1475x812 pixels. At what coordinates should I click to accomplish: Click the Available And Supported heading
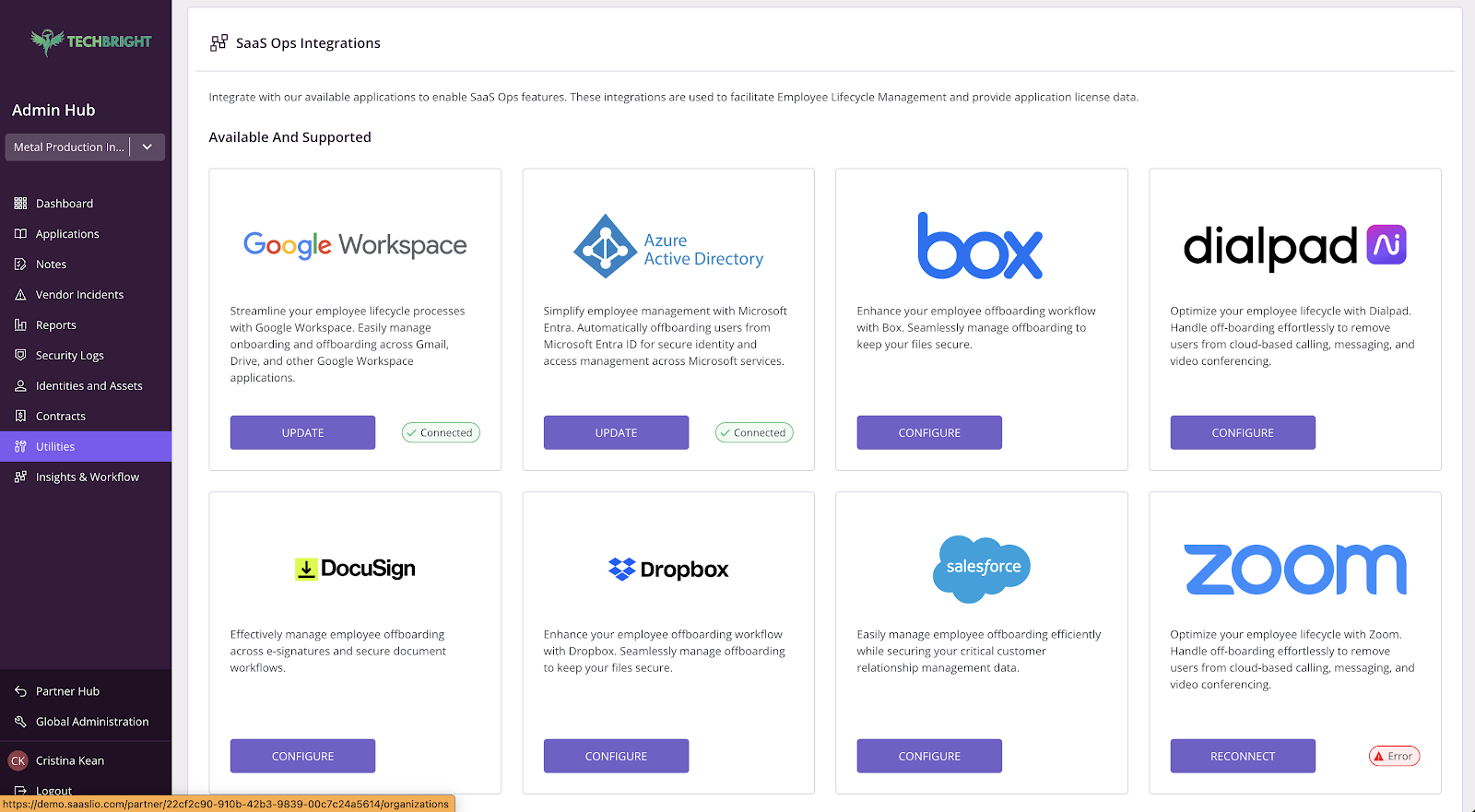(289, 137)
